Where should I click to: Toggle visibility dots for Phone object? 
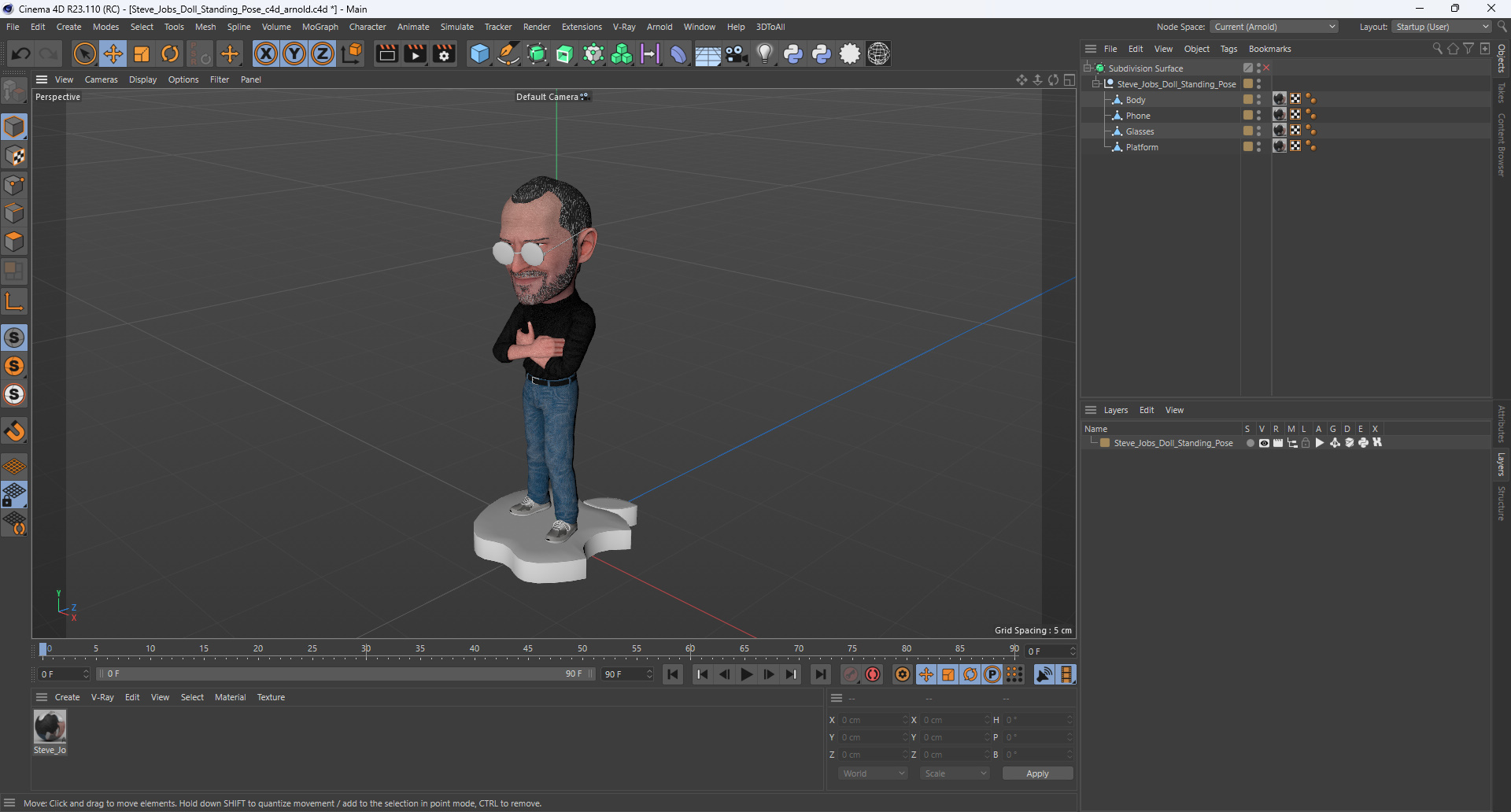point(1258,115)
